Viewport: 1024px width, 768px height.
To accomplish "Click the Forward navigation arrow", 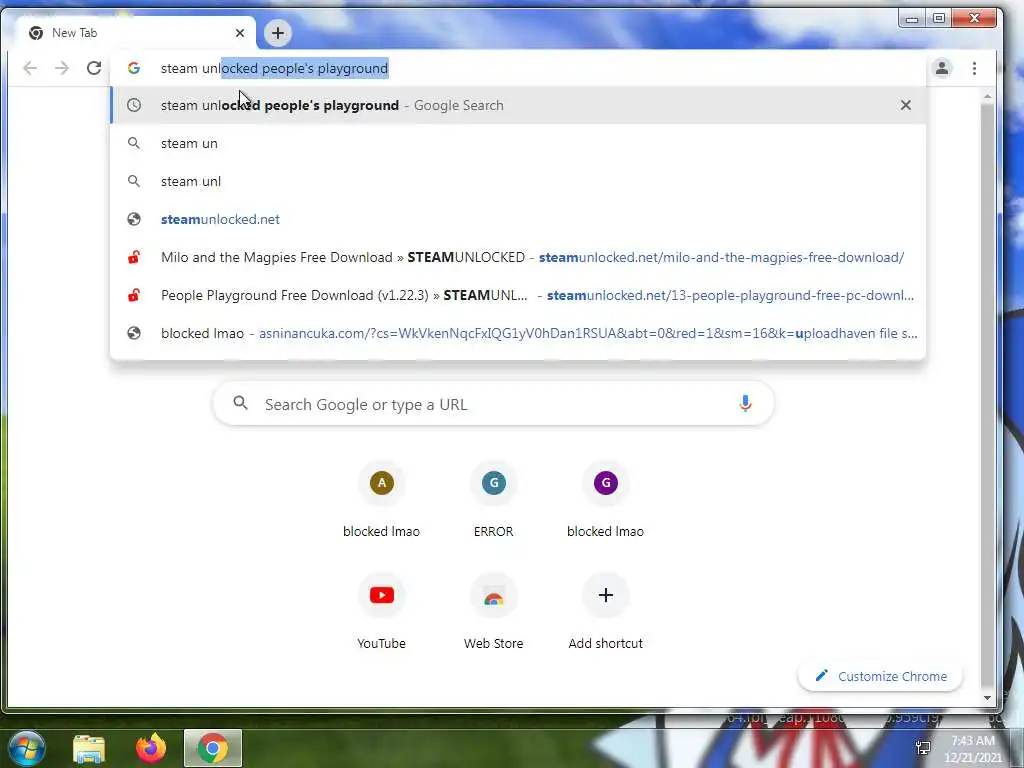I will (62, 68).
